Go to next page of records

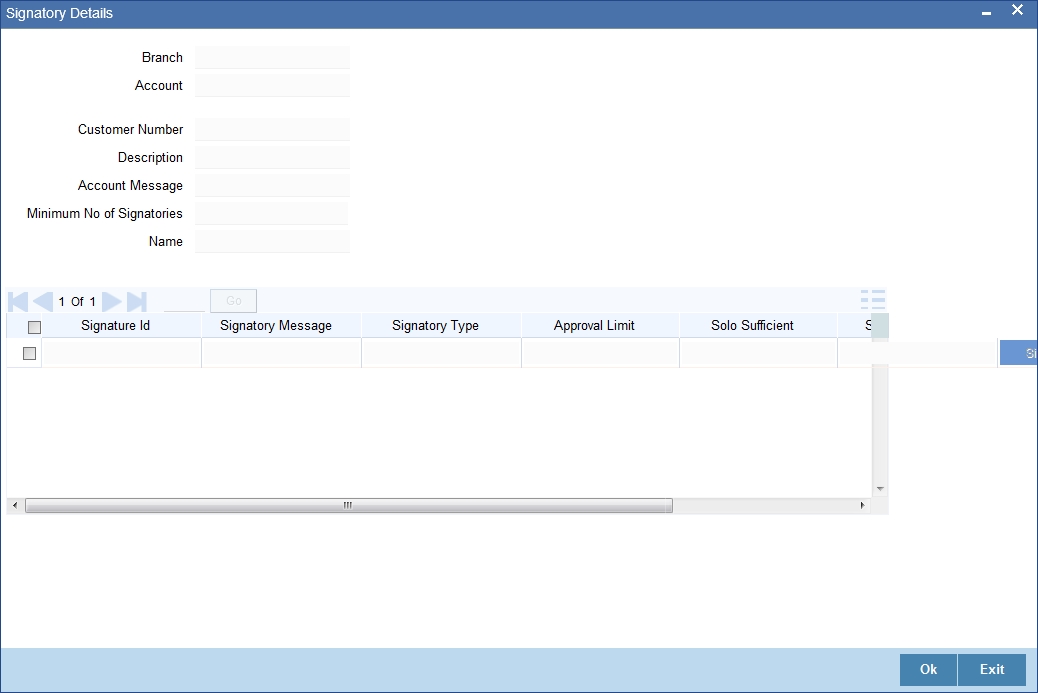pos(111,302)
